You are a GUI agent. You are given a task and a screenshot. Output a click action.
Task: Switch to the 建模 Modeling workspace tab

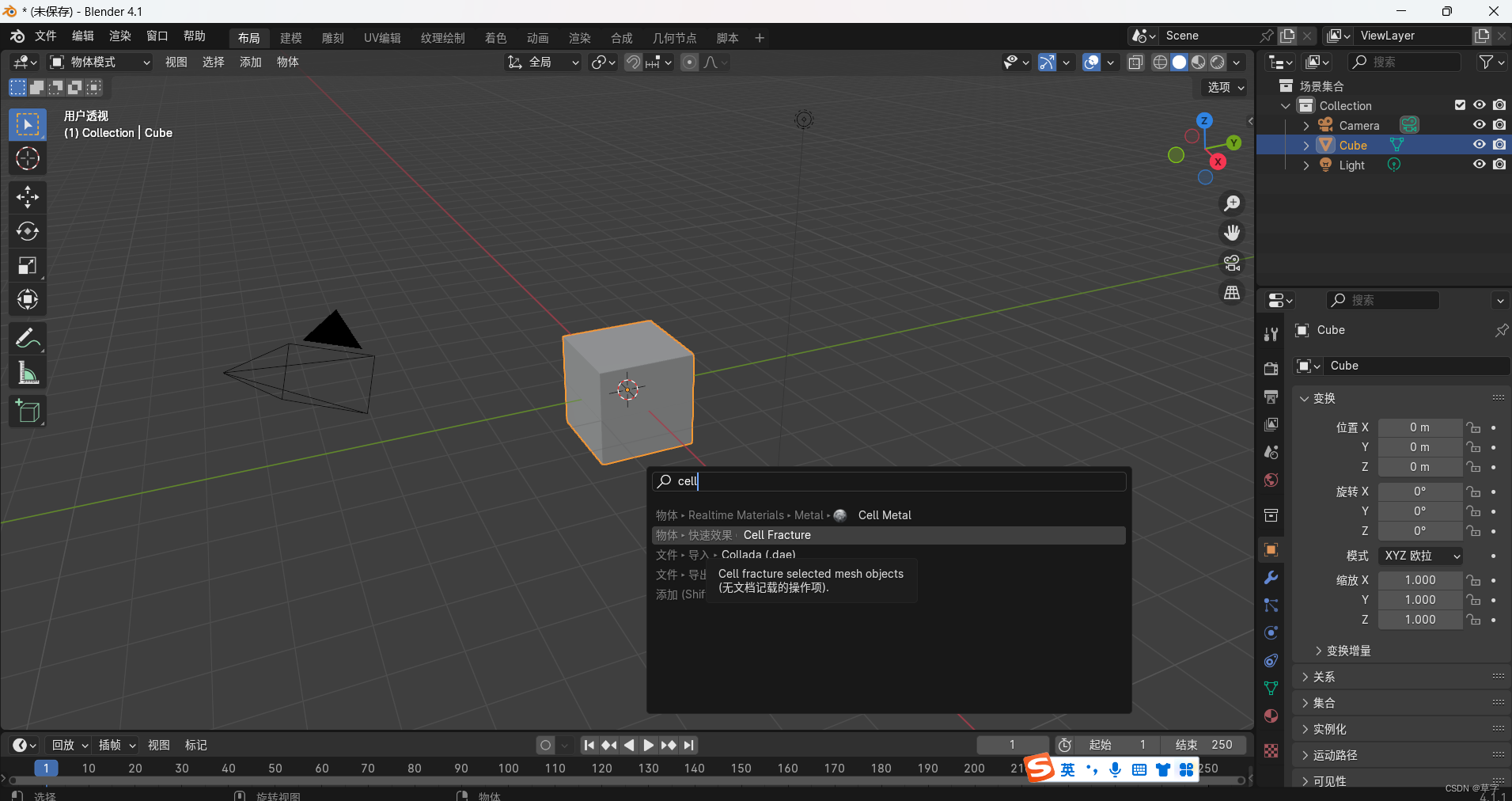coord(291,38)
